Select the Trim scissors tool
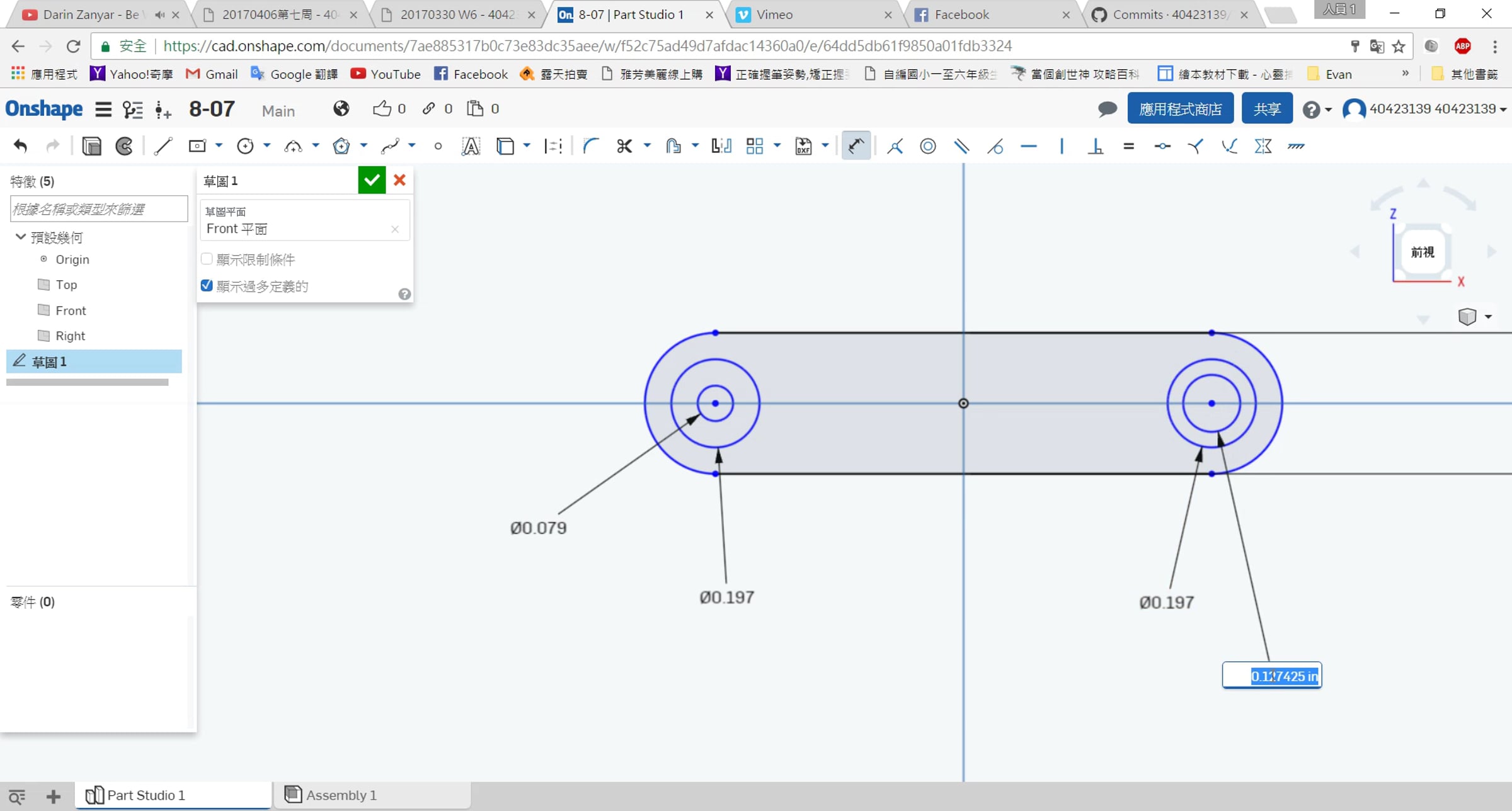Screen dimensions: 1512x811 (624, 147)
